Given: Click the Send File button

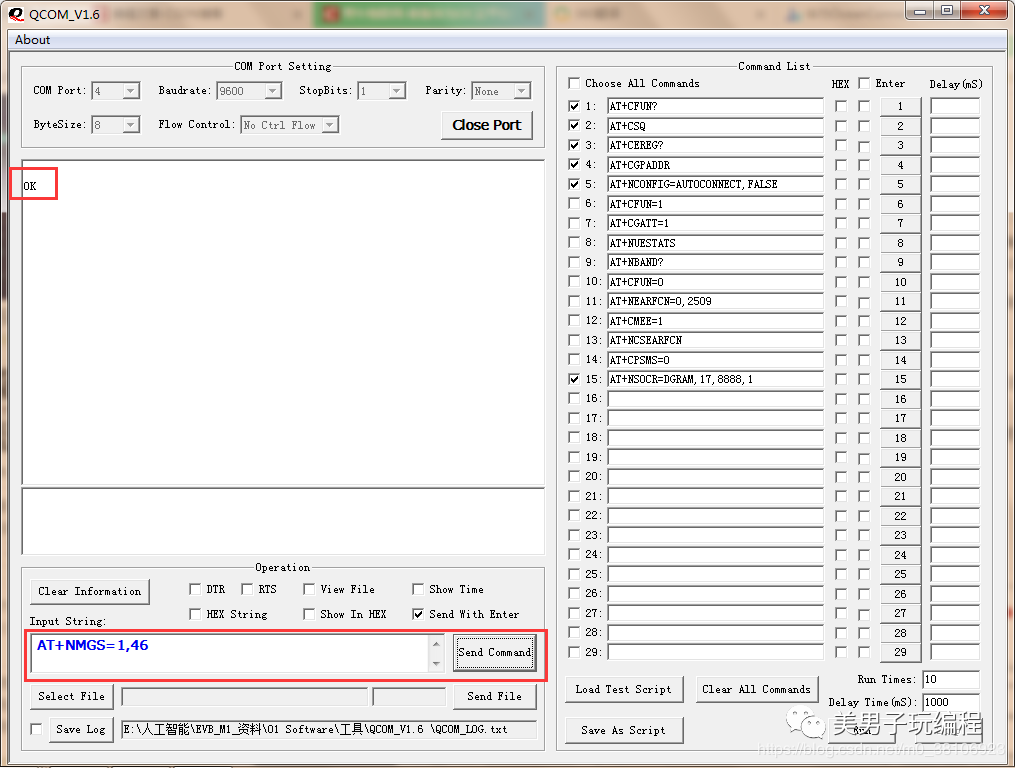Looking at the screenshot, I should click(495, 696).
